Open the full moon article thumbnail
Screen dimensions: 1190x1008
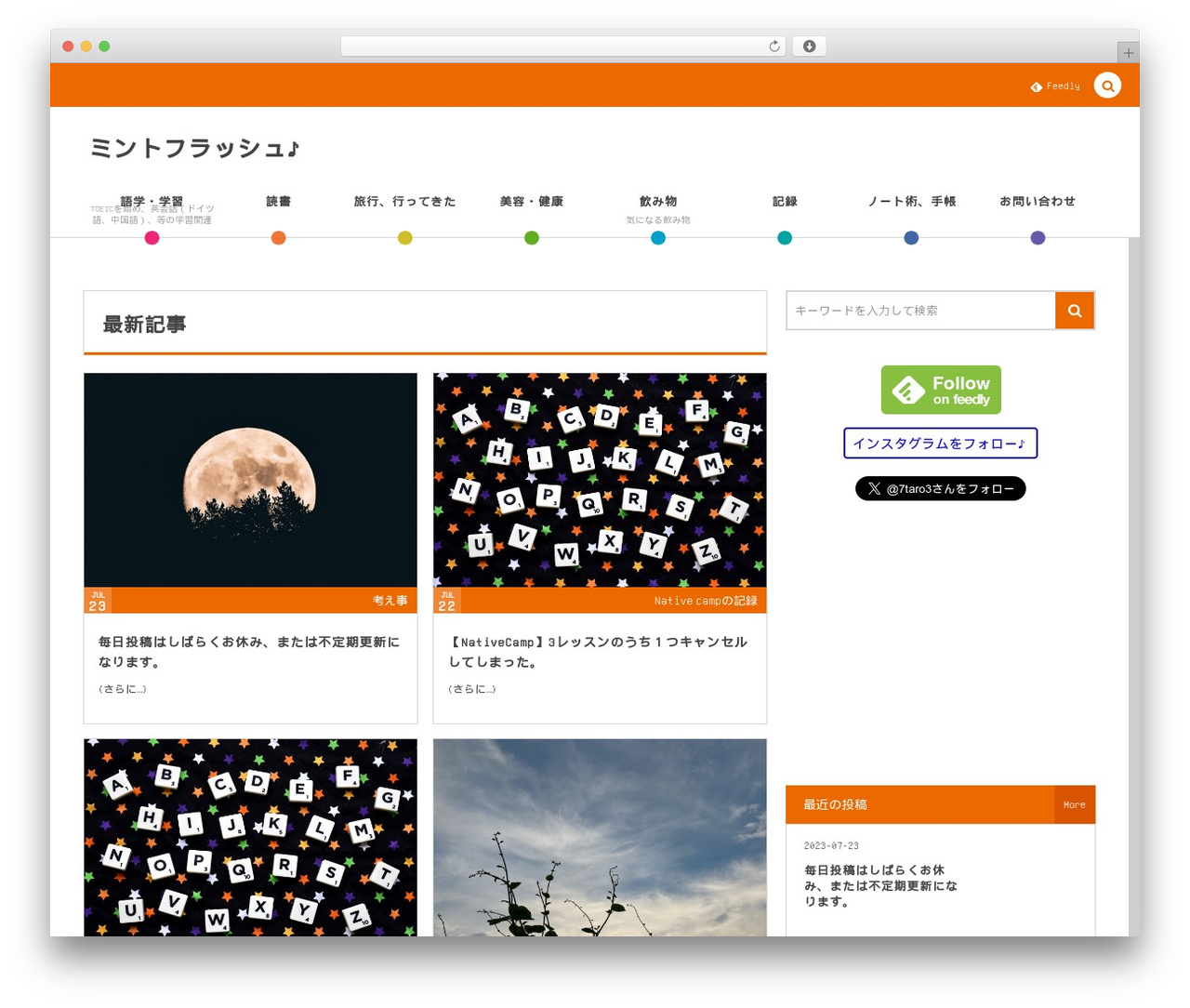point(250,480)
